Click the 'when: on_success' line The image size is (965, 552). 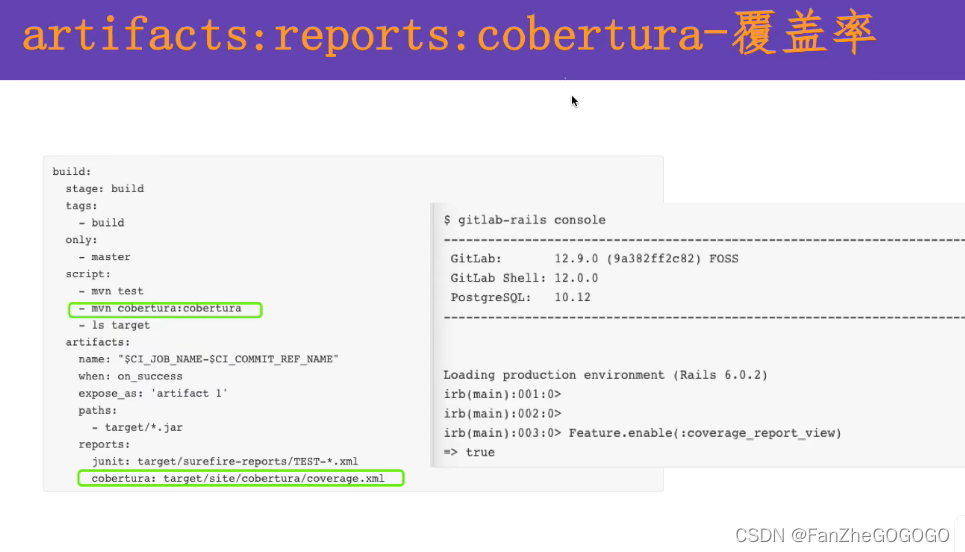[x=130, y=377]
